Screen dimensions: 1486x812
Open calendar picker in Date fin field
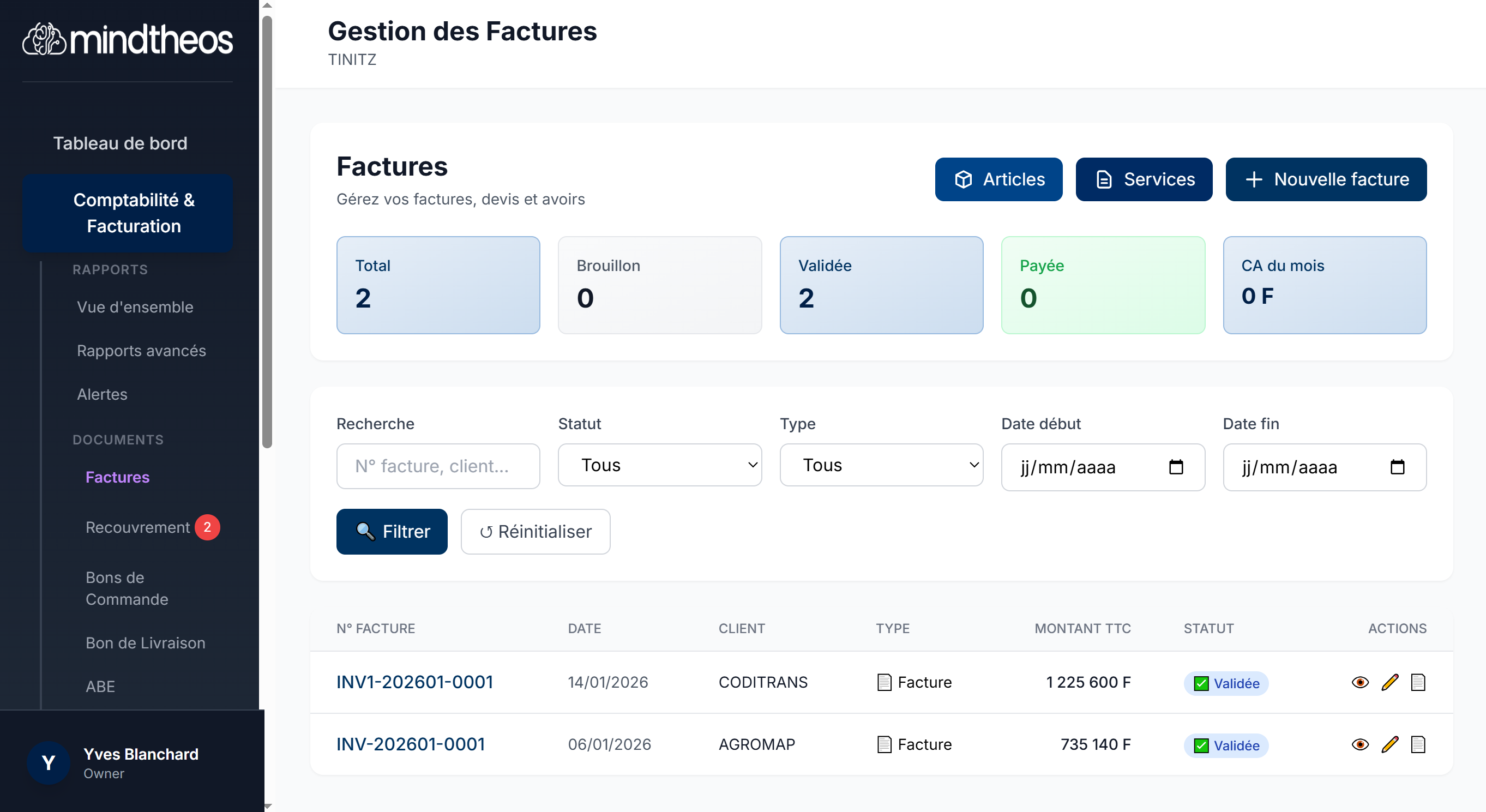point(1397,467)
